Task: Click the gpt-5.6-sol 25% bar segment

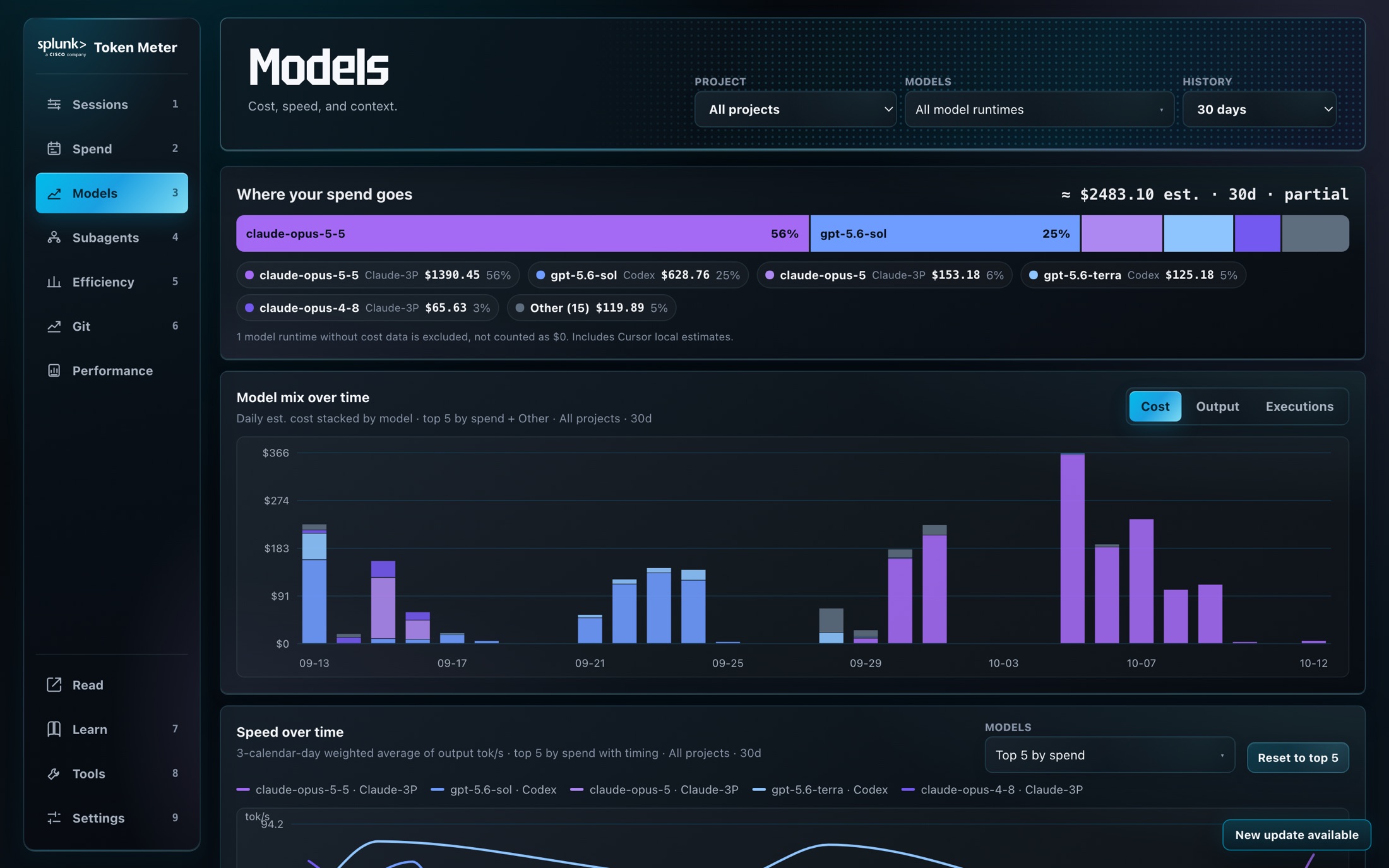Action: (945, 234)
